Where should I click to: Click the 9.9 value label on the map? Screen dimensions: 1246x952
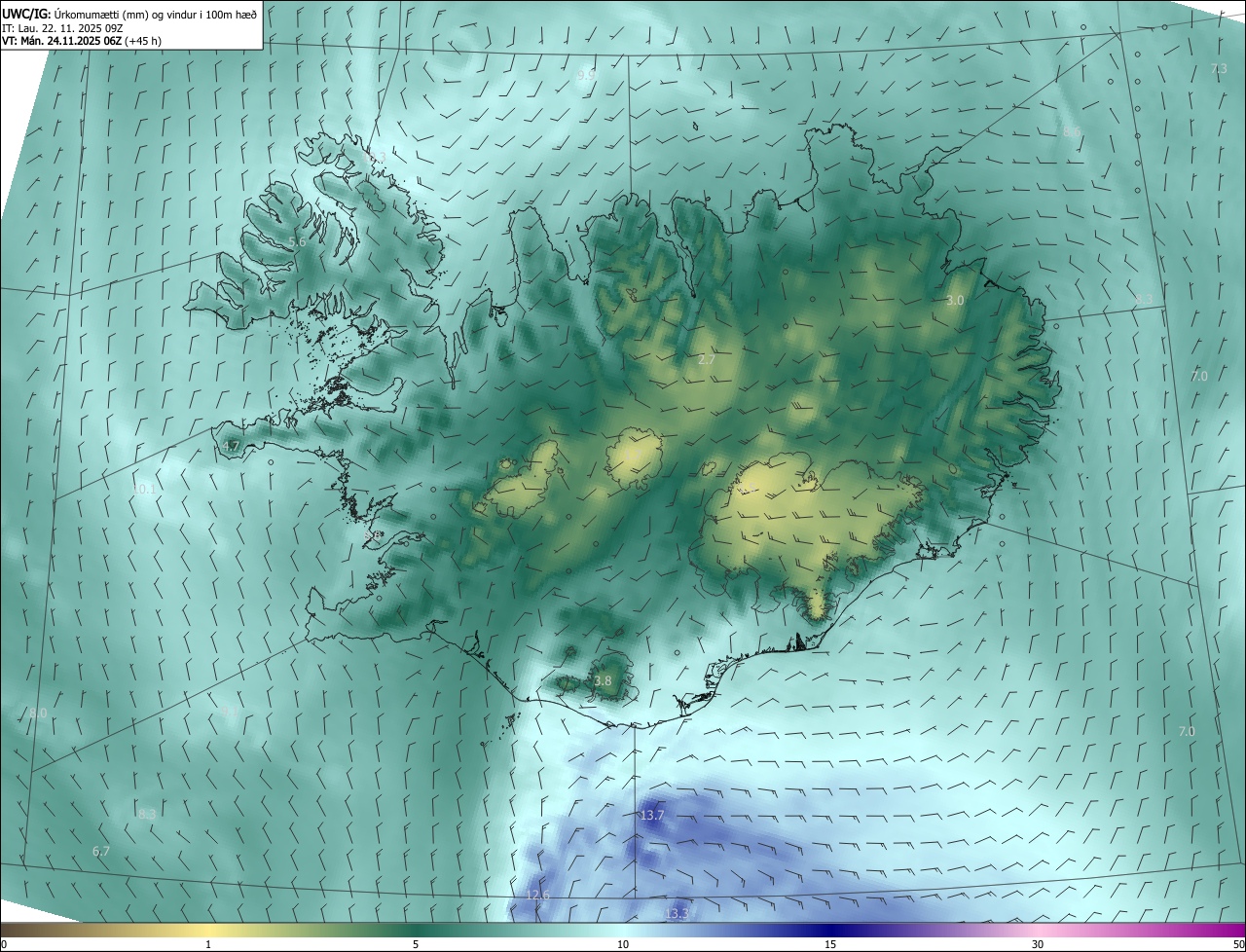tap(586, 75)
